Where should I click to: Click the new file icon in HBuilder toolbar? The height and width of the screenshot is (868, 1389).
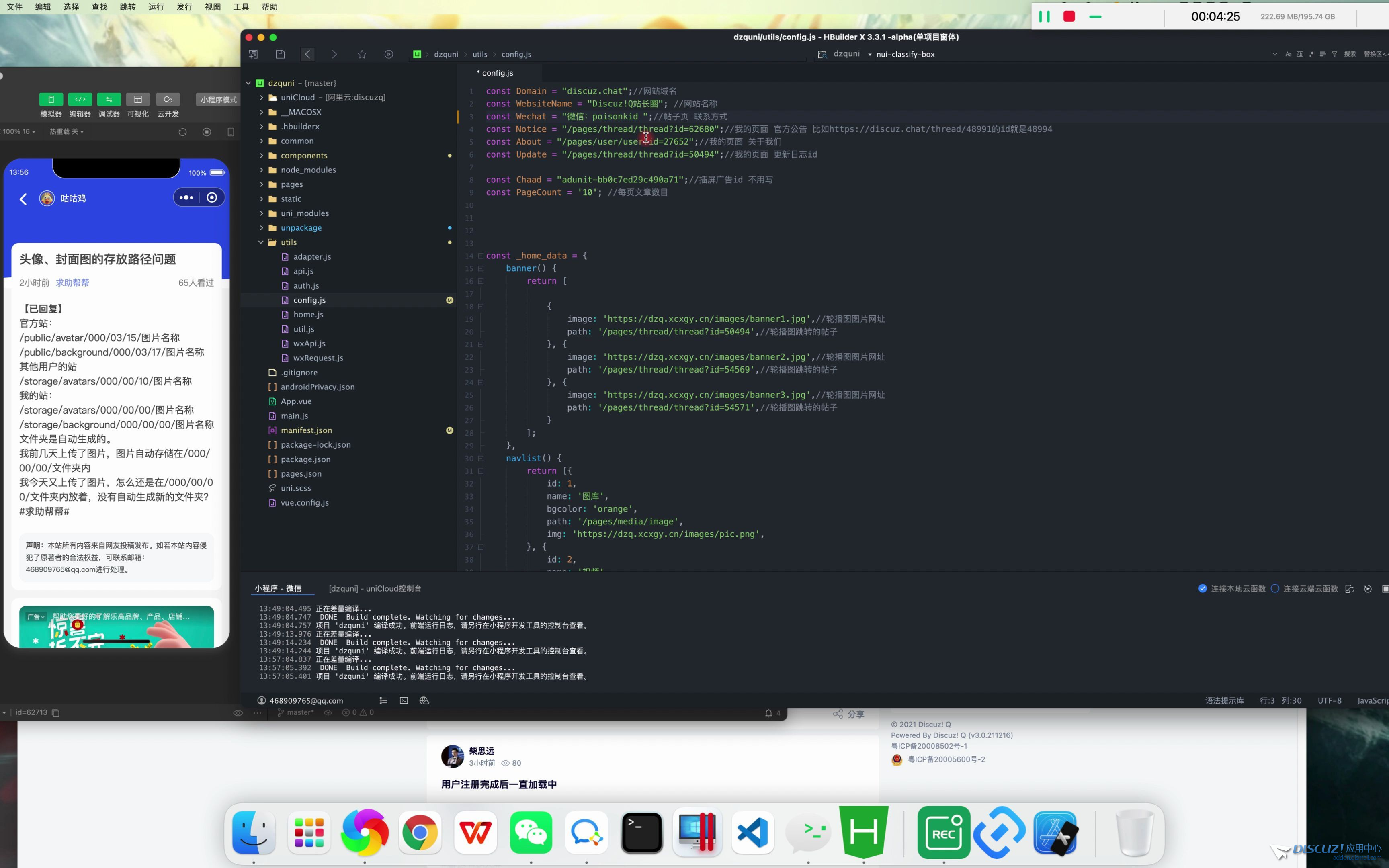coord(253,54)
